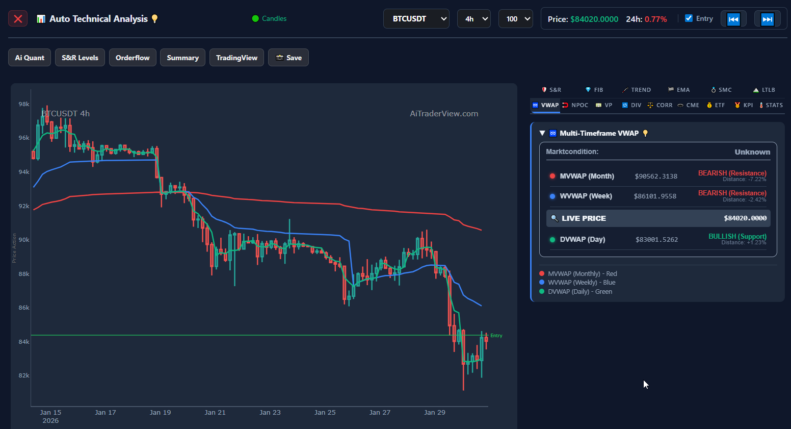Open the S&R shield indicator tab
This screenshot has width=791, height=429.
[x=551, y=90]
